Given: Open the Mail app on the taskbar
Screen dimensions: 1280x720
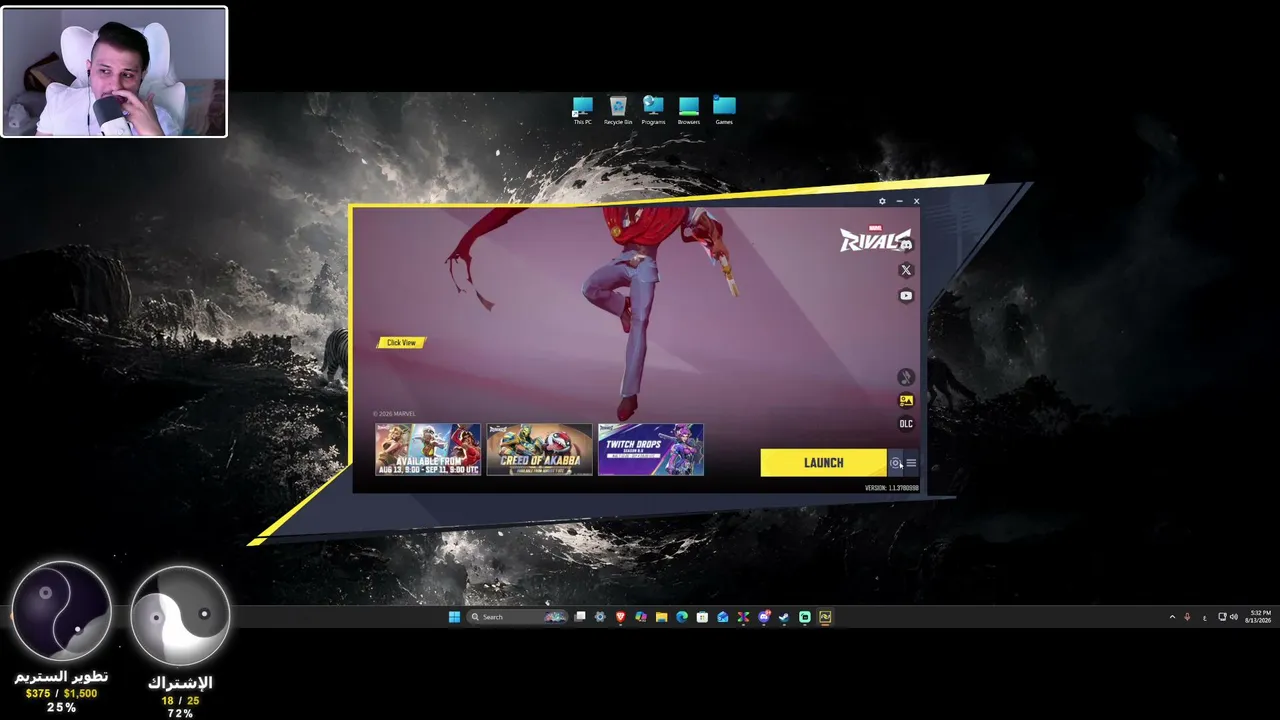Looking at the screenshot, I should (x=723, y=617).
